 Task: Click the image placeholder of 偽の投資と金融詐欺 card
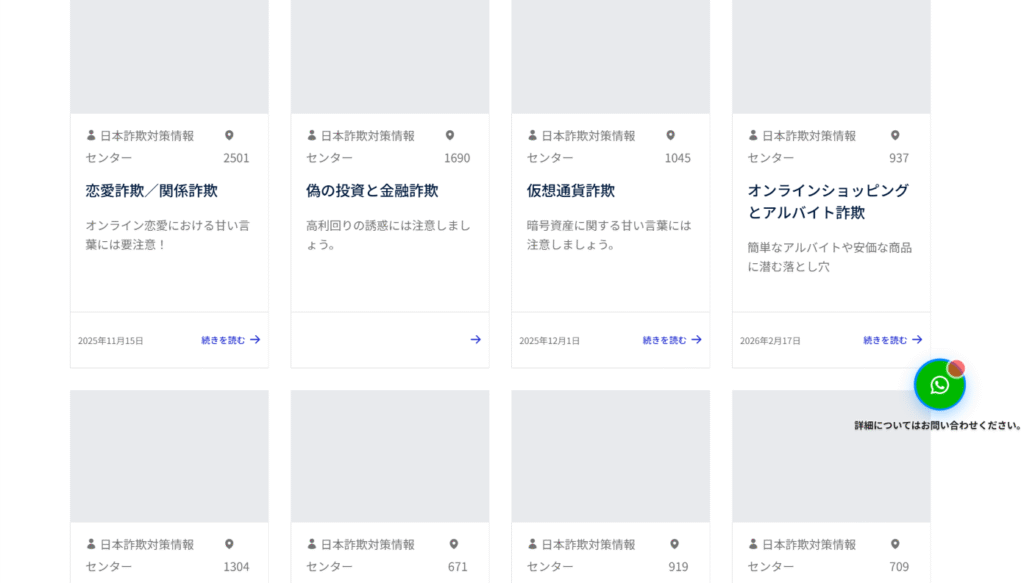(390, 57)
